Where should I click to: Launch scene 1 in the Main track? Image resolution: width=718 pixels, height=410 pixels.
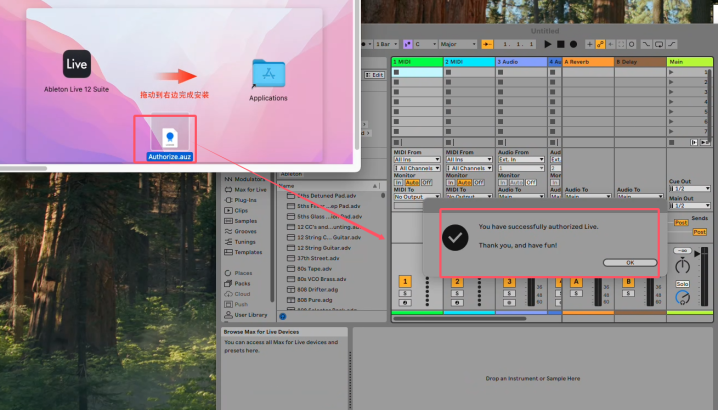[671, 72]
